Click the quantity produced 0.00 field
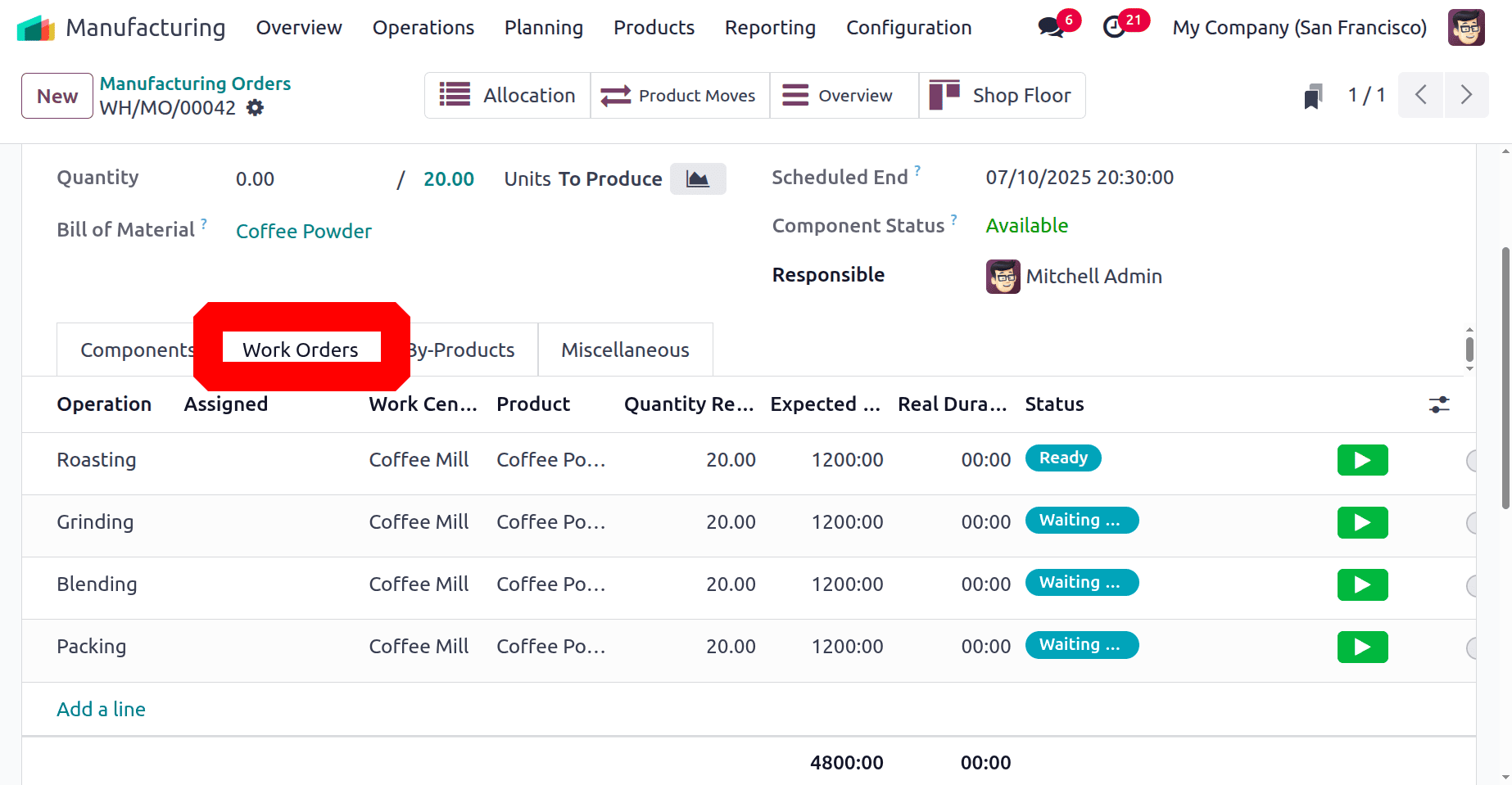The image size is (1512, 785). tap(255, 179)
